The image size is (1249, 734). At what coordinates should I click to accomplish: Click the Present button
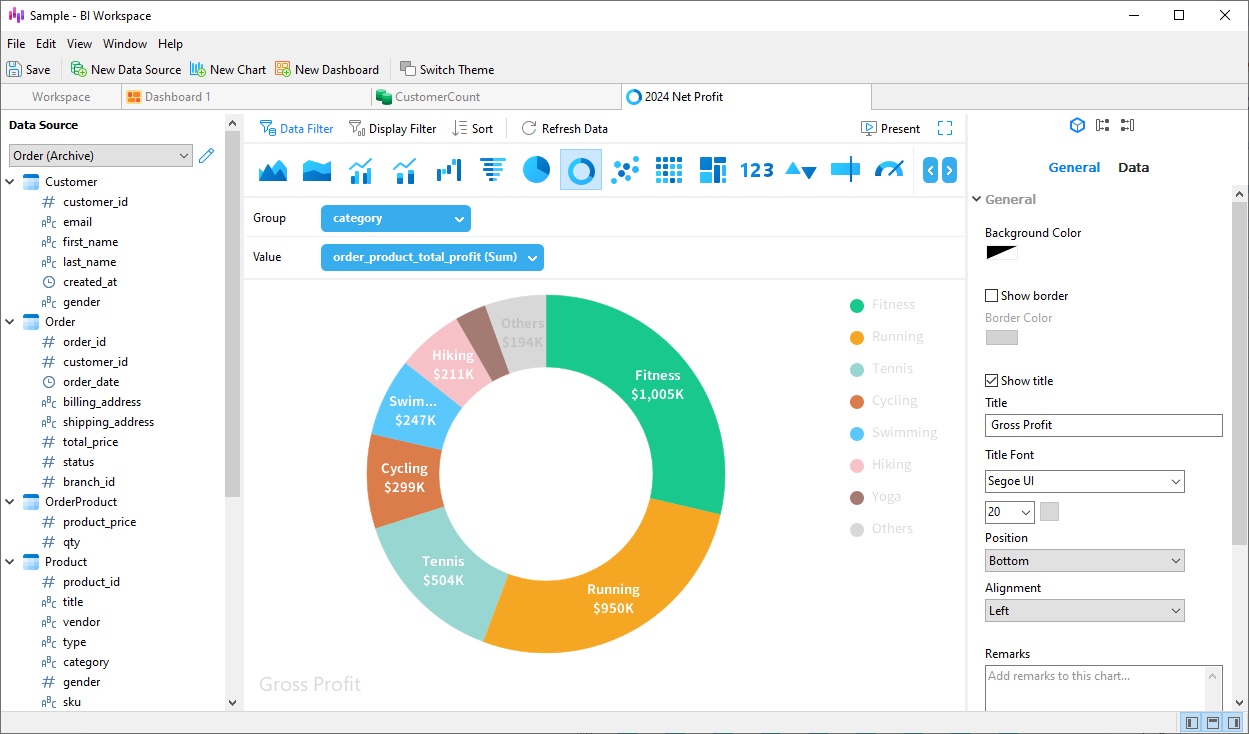(x=890, y=128)
